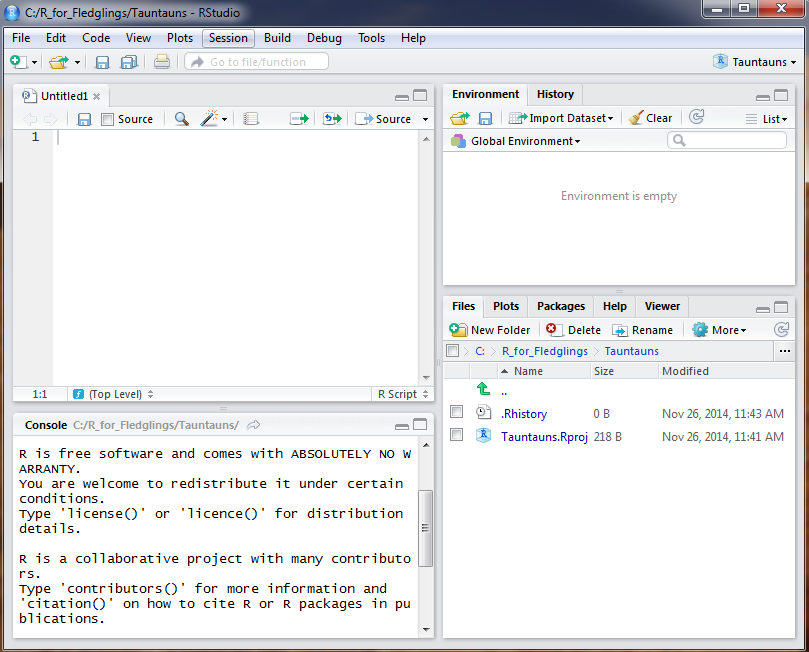Toggle Source on Save checkbox
Image resolution: width=809 pixels, height=652 pixels.
tap(107, 120)
